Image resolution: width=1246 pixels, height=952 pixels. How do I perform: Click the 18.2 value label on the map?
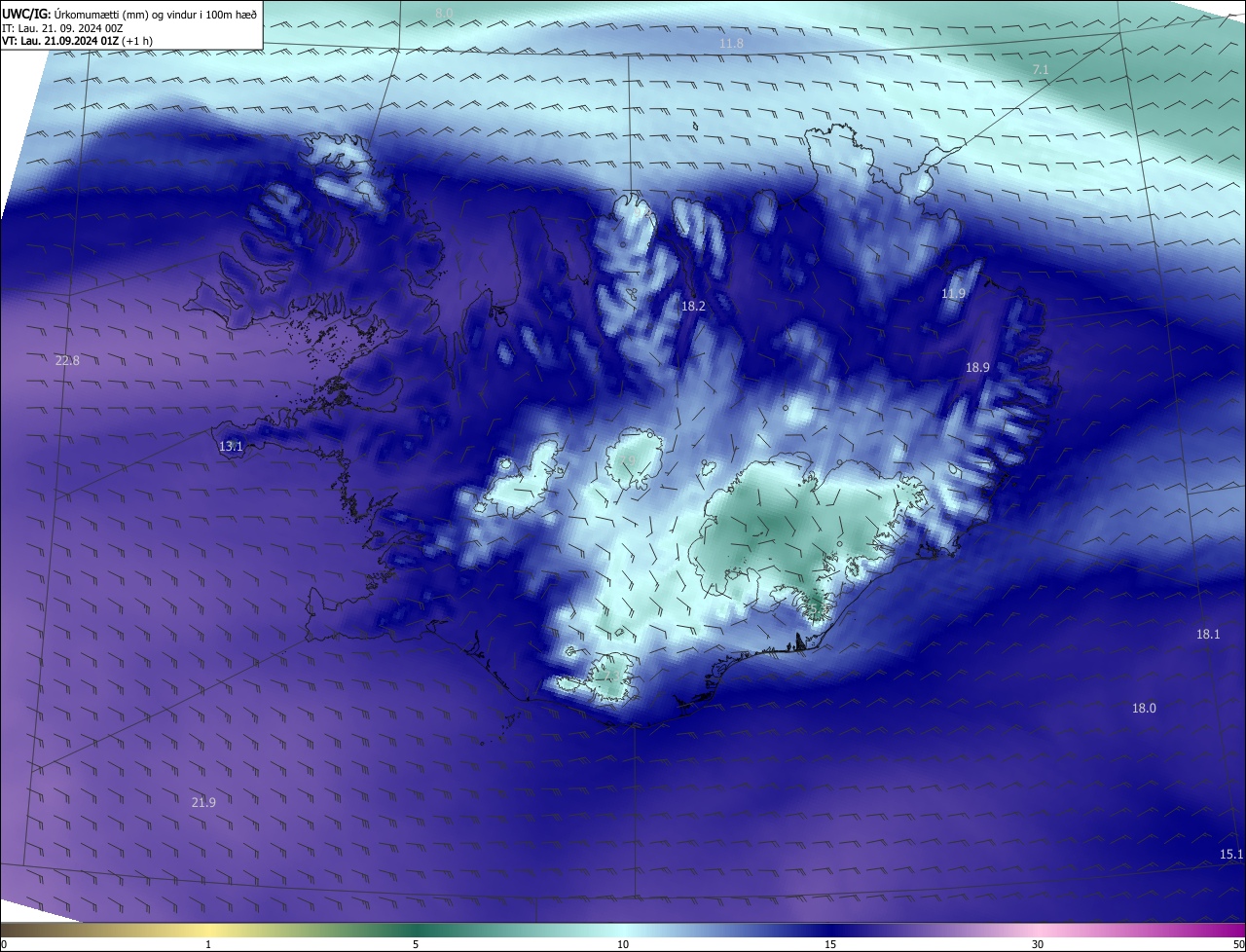click(693, 306)
